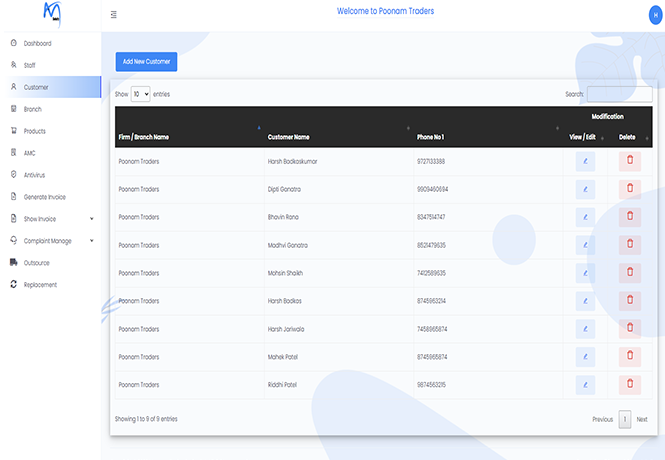Click phone number 9874563215
Image resolution: width=665 pixels, height=460 pixels.
[431, 385]
